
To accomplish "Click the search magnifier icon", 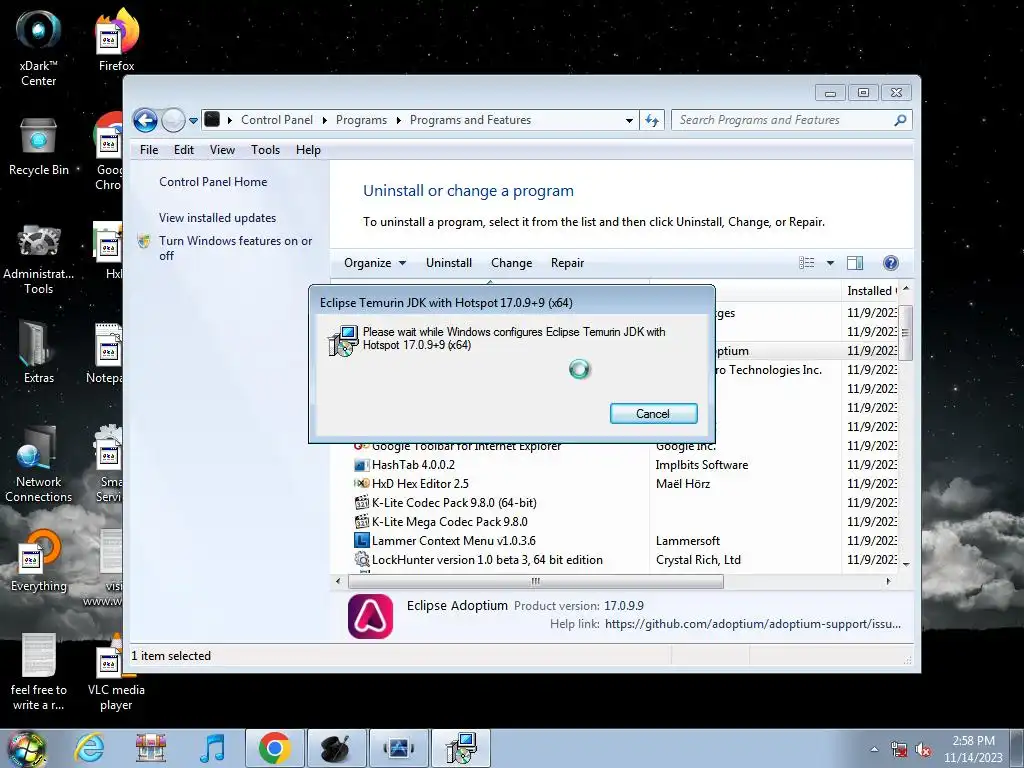I will pos(900,120).
